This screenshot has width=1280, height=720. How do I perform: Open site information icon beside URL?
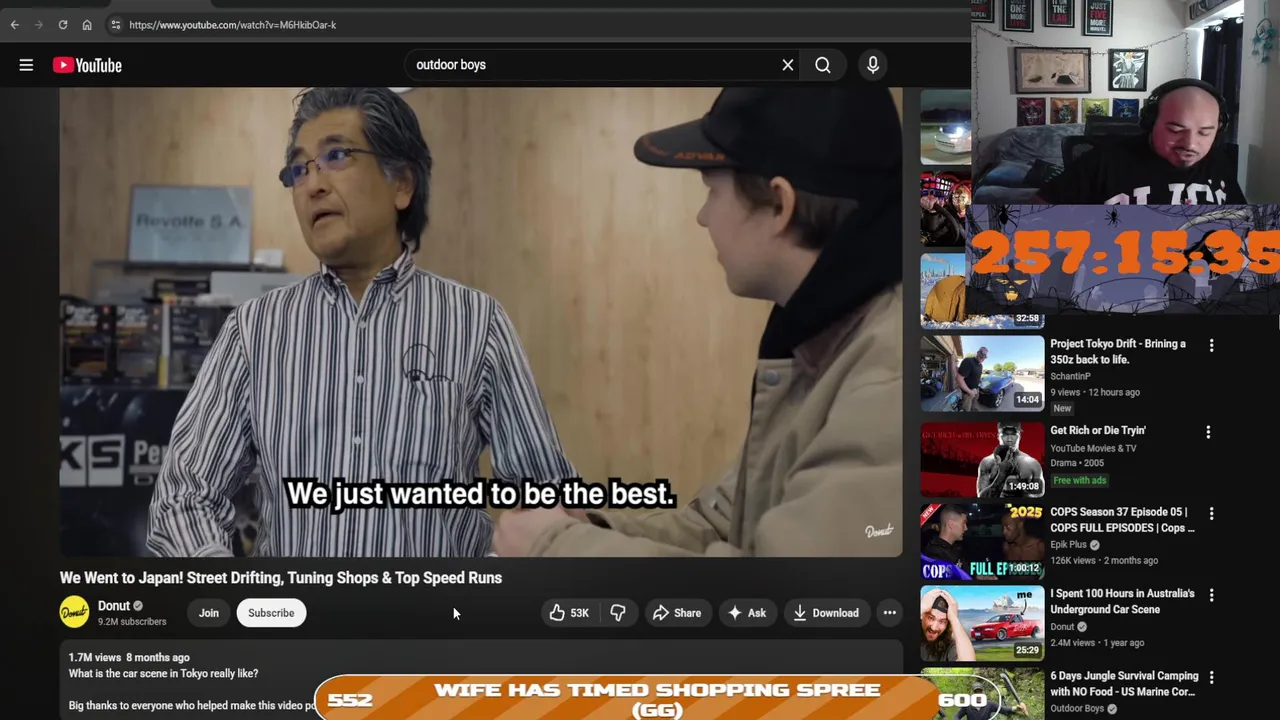click(116, 25)
